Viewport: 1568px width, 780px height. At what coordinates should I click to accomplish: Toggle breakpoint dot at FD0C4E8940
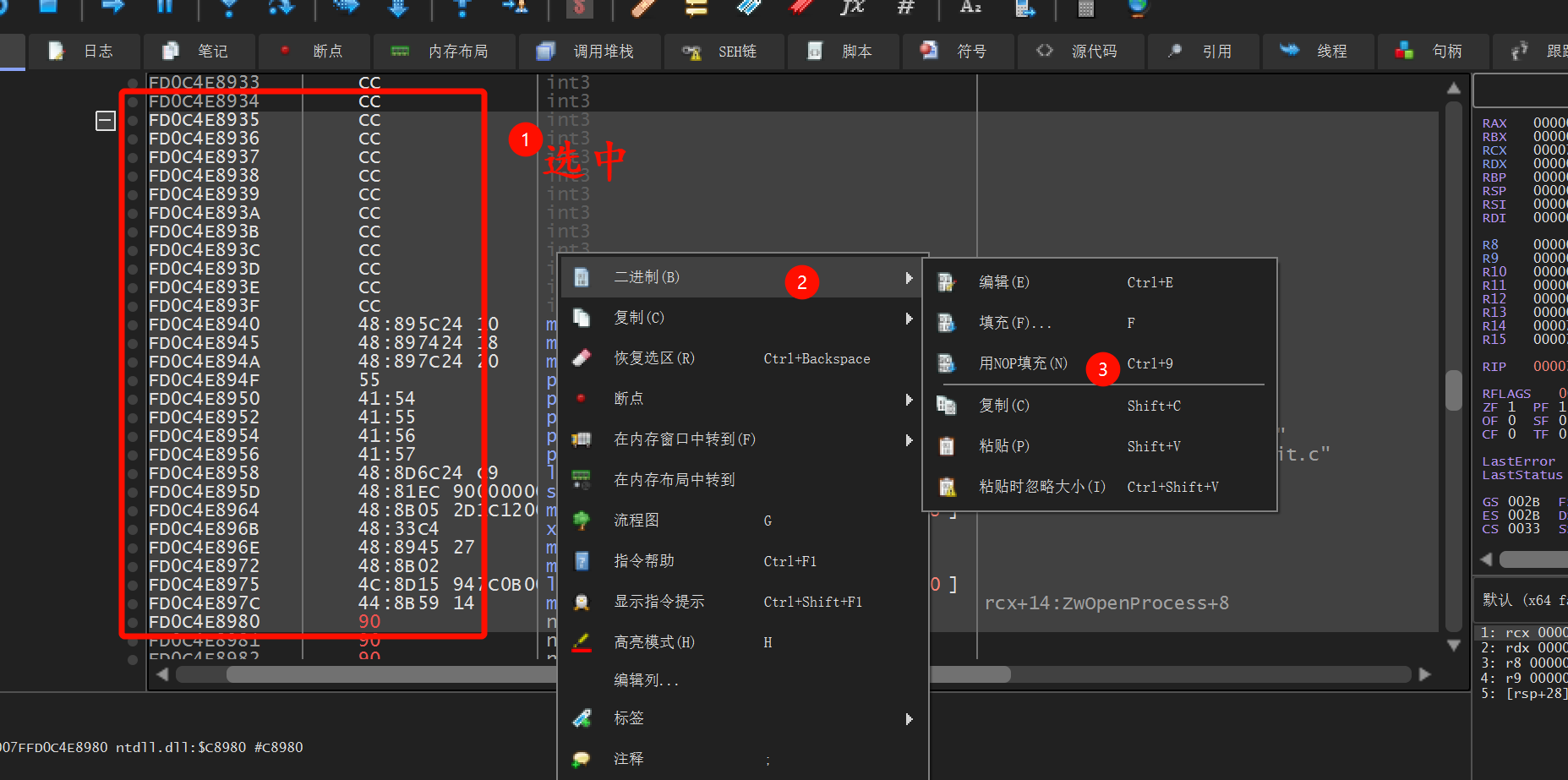point(133,325)
